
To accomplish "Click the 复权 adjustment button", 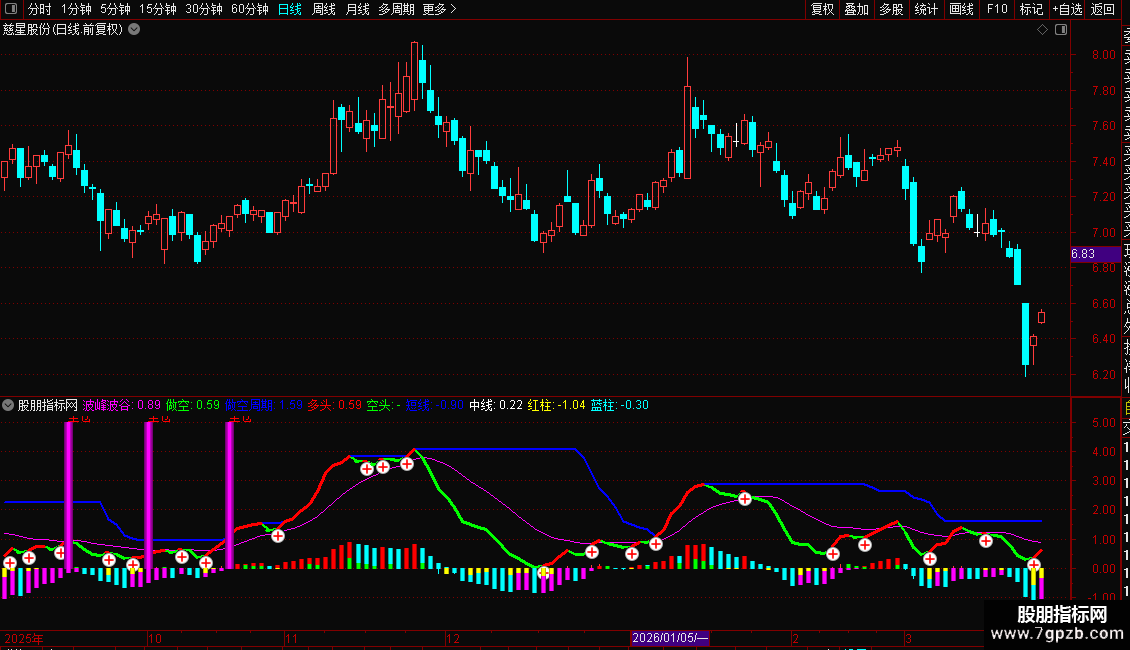I will point(822,9).
